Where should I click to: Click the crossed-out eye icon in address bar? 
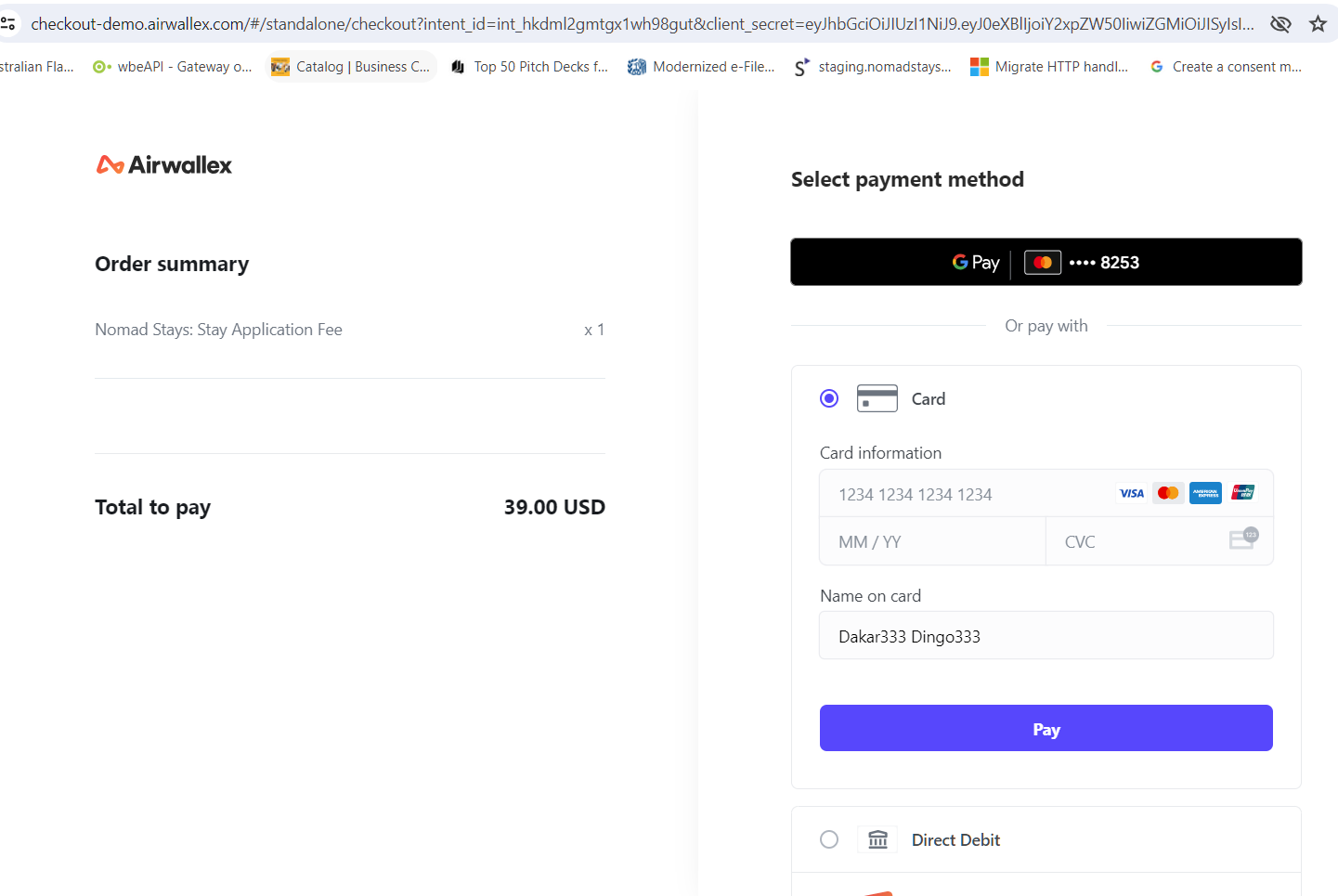[x=1280, y=24]
